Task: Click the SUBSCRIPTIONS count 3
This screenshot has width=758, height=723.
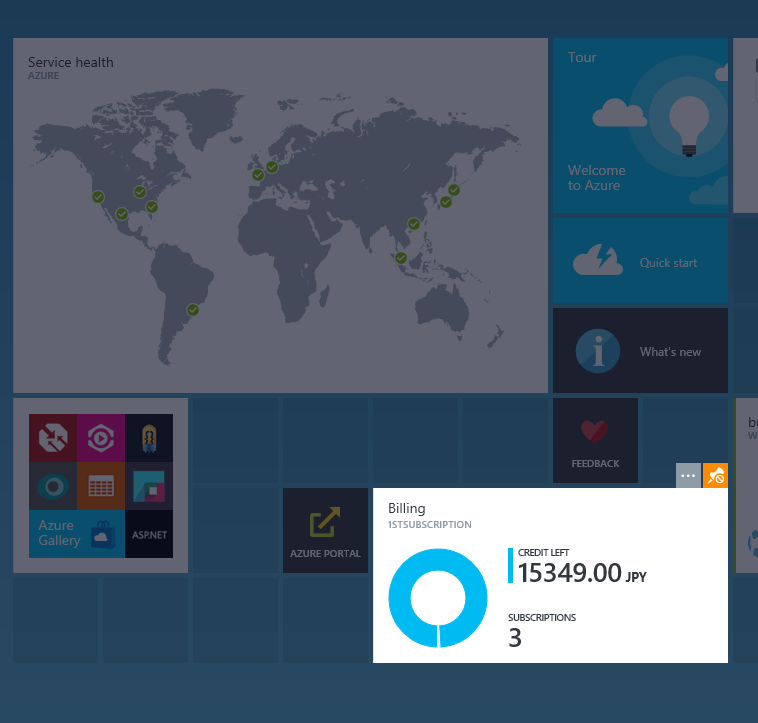Action: pyautogui.click(x=515, y=638)
